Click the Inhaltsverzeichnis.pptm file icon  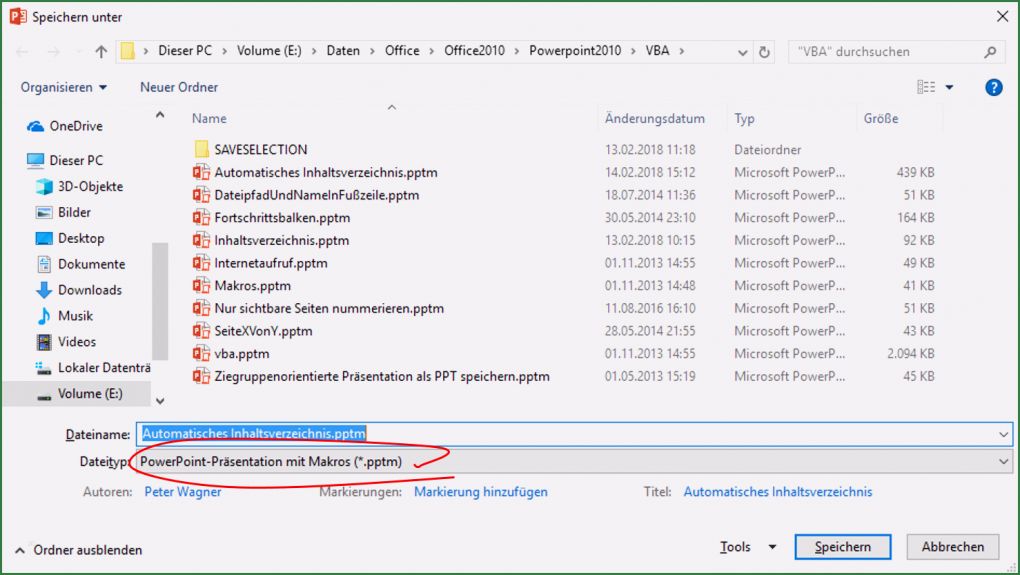click(x=201, y=241)
